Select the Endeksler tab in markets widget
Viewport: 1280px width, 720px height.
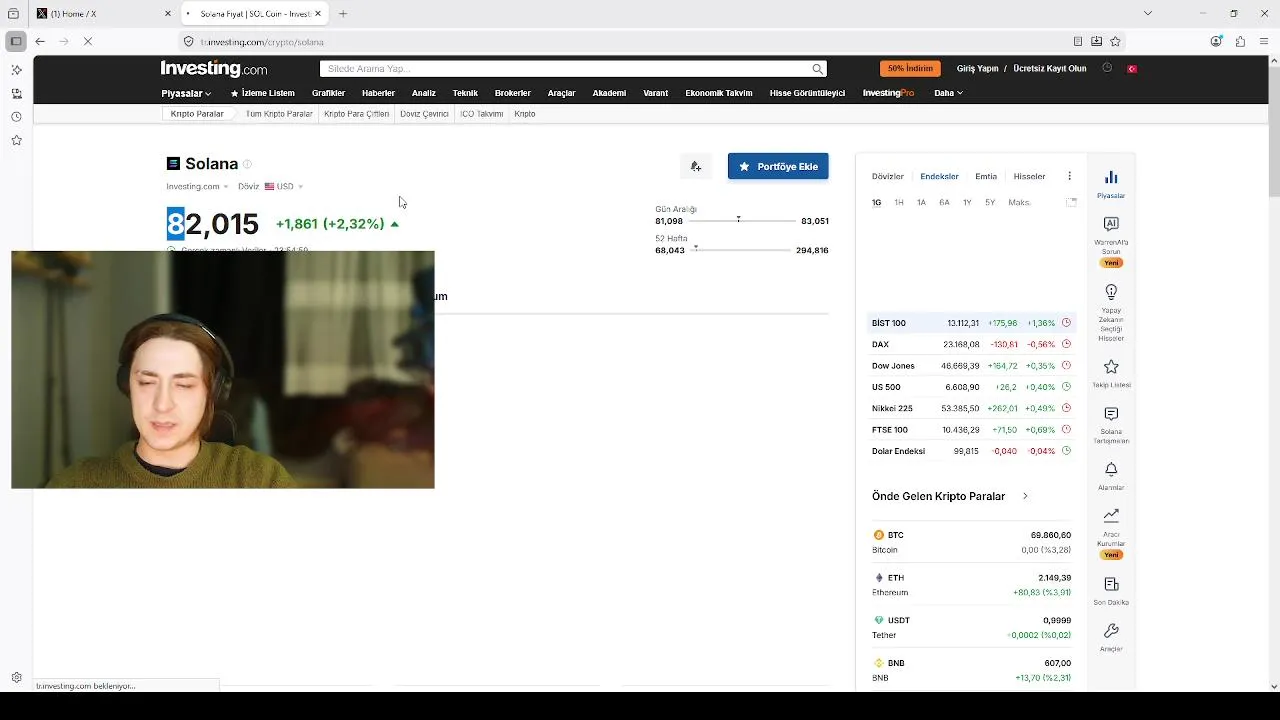939,176
